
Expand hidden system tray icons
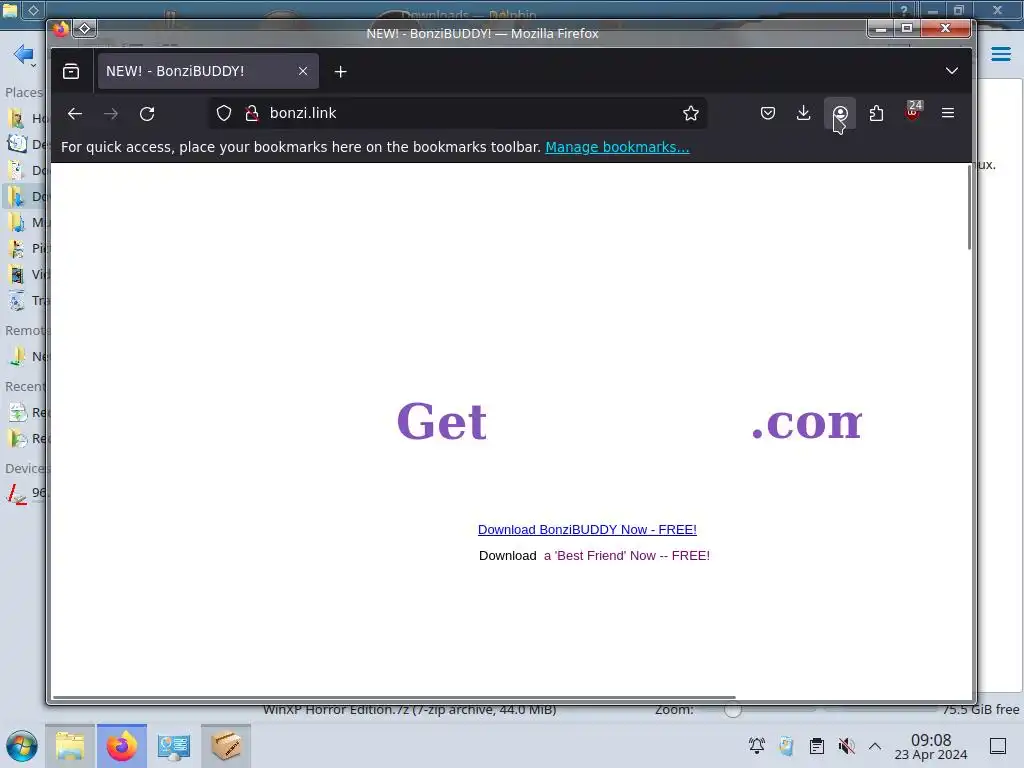(875, 746)
